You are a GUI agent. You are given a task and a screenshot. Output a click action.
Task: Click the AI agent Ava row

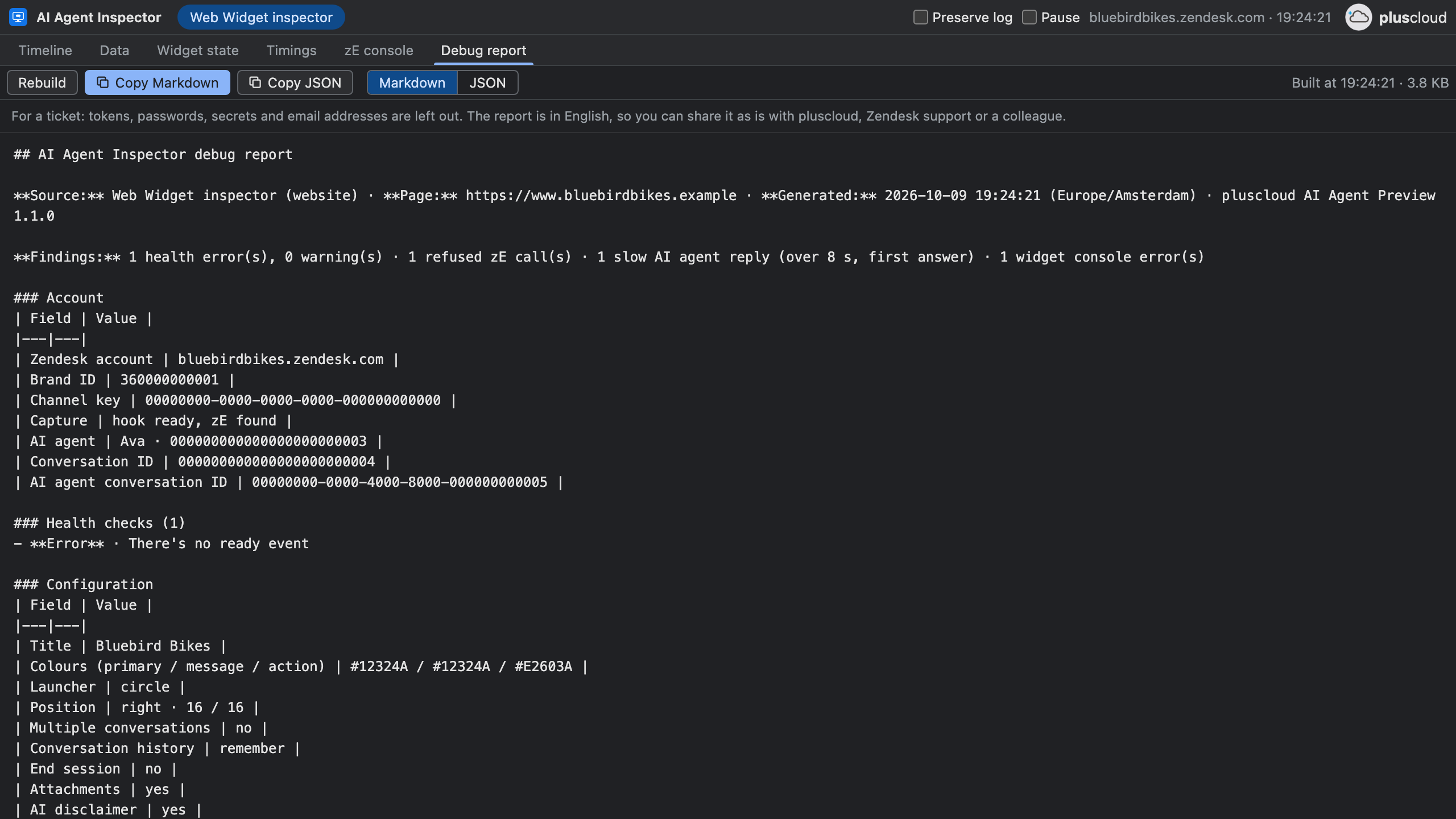point(198,441)
